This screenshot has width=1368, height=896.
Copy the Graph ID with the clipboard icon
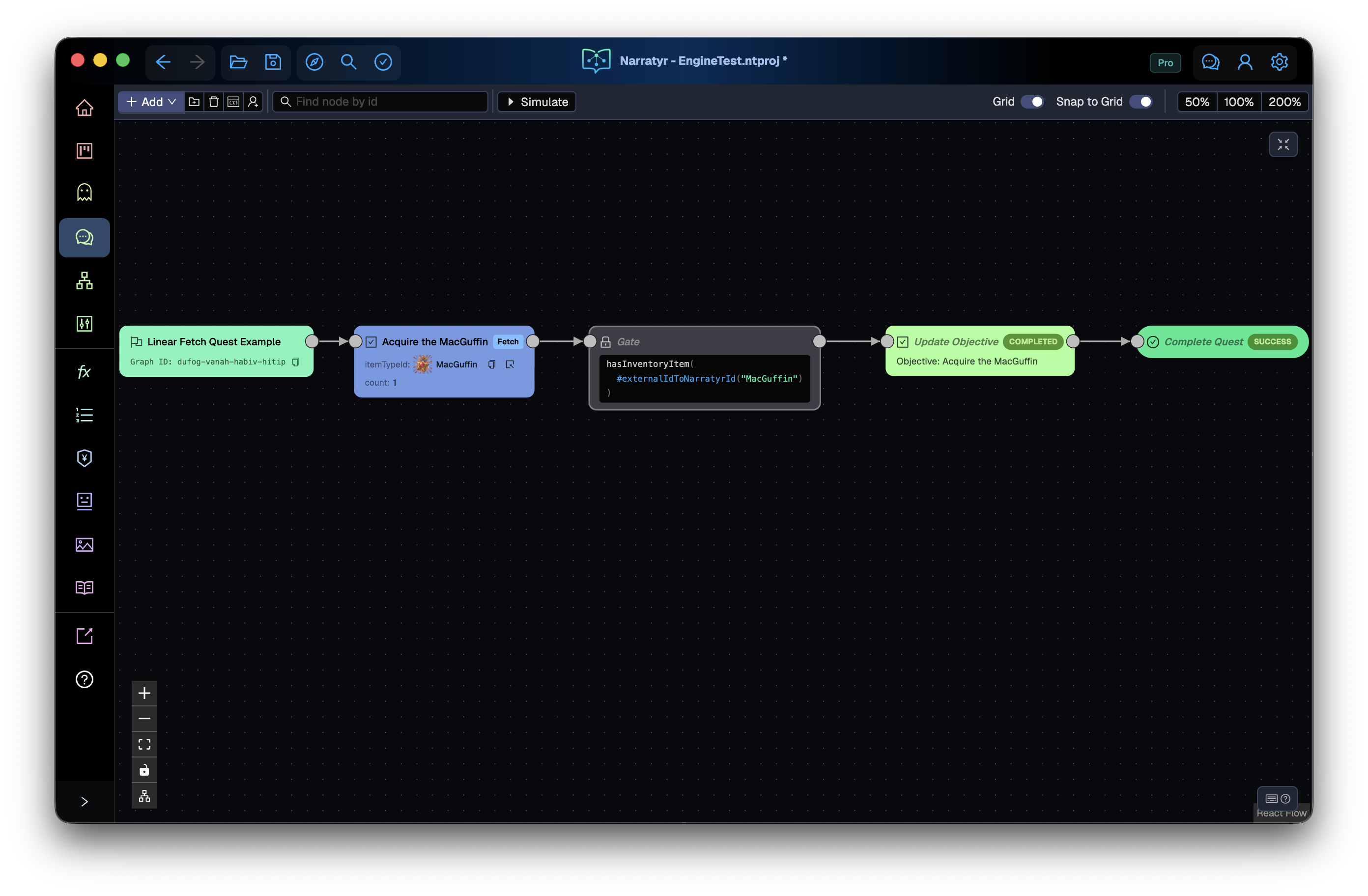point(295,362)
